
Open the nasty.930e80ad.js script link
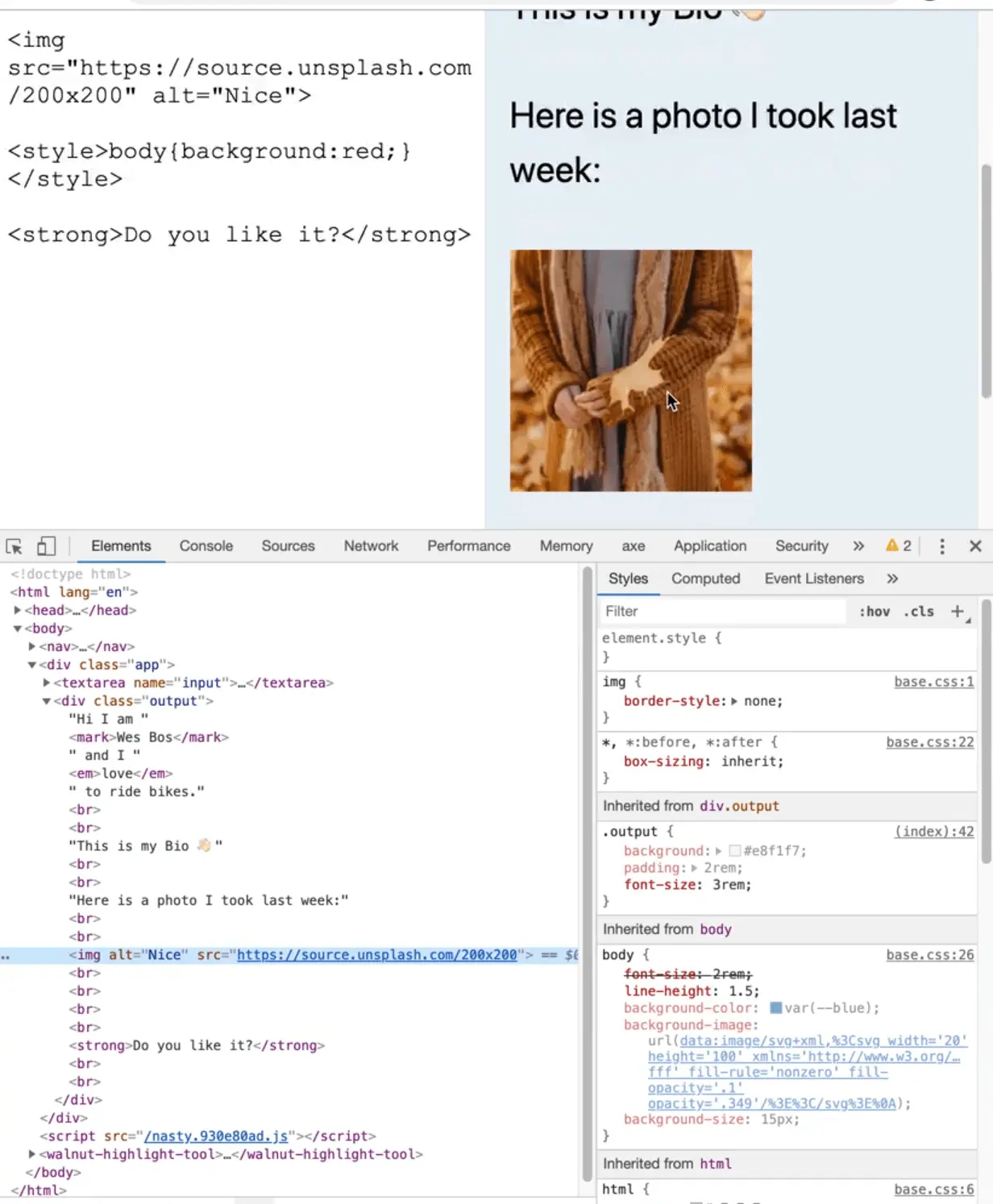(x=215, y=1136)
